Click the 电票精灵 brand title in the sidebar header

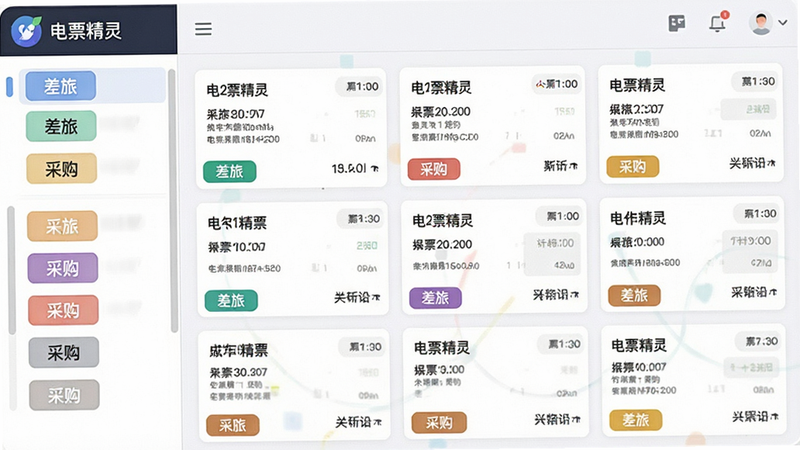click(x=86, y=31)
